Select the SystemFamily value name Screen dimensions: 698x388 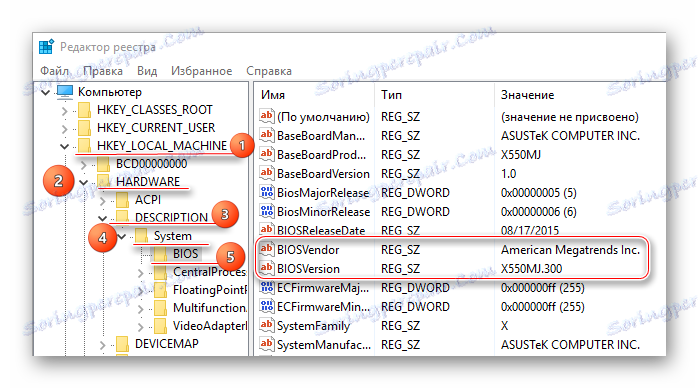(313, 326)
